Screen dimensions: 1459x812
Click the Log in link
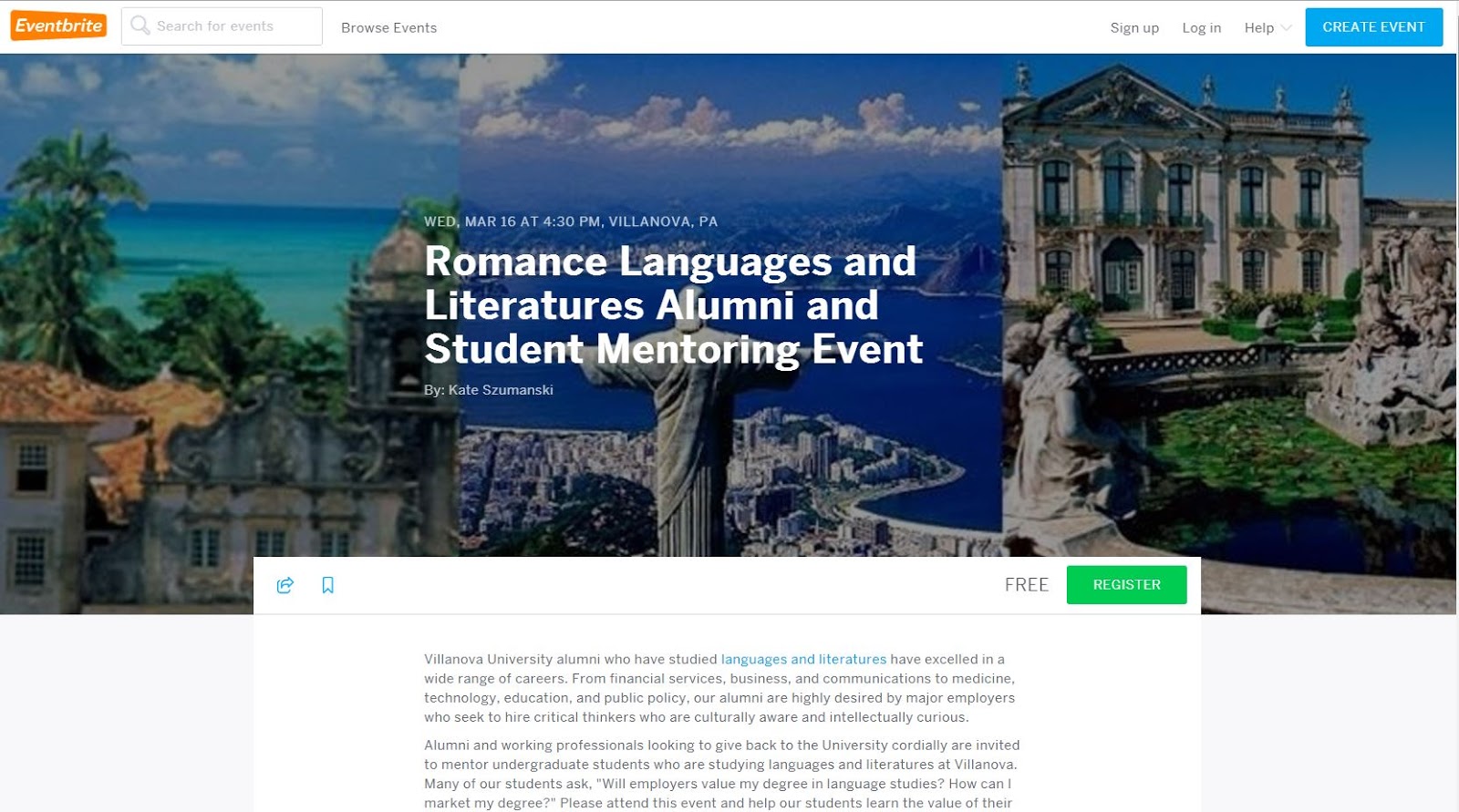pyautogui.click(x=1201, y=27)
